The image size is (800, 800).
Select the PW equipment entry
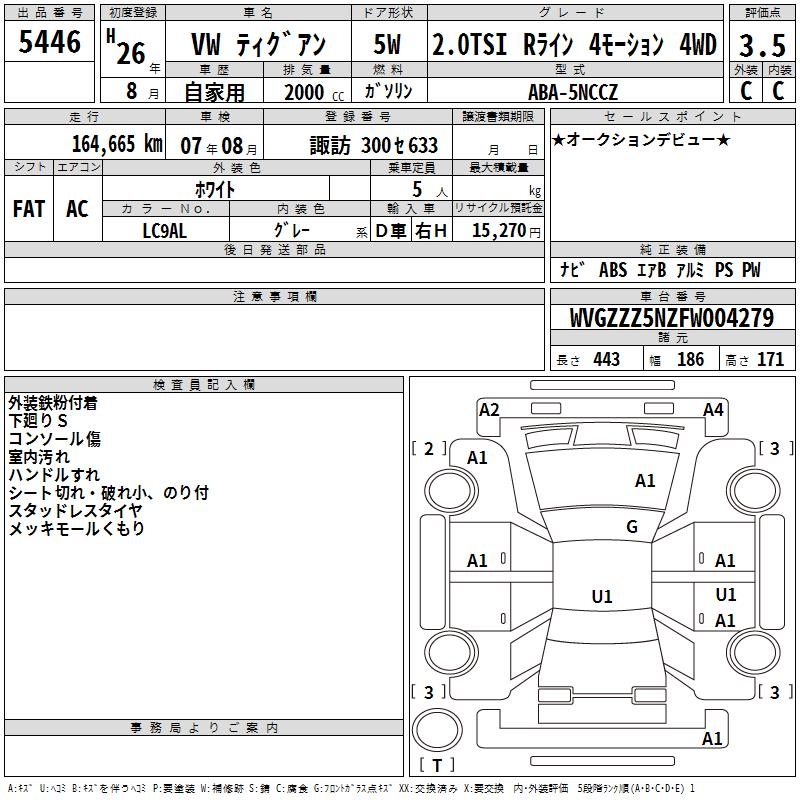751,270
